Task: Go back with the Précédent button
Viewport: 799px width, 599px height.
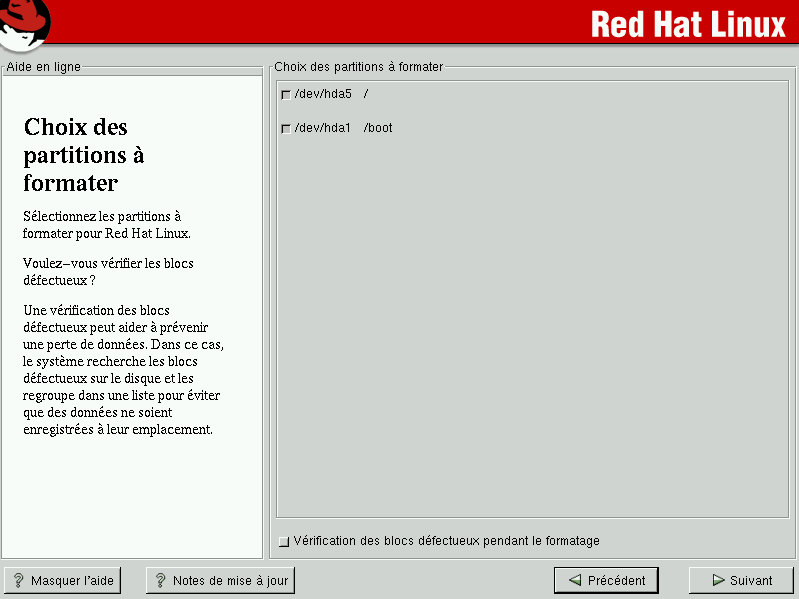Action: click(606, 580)
